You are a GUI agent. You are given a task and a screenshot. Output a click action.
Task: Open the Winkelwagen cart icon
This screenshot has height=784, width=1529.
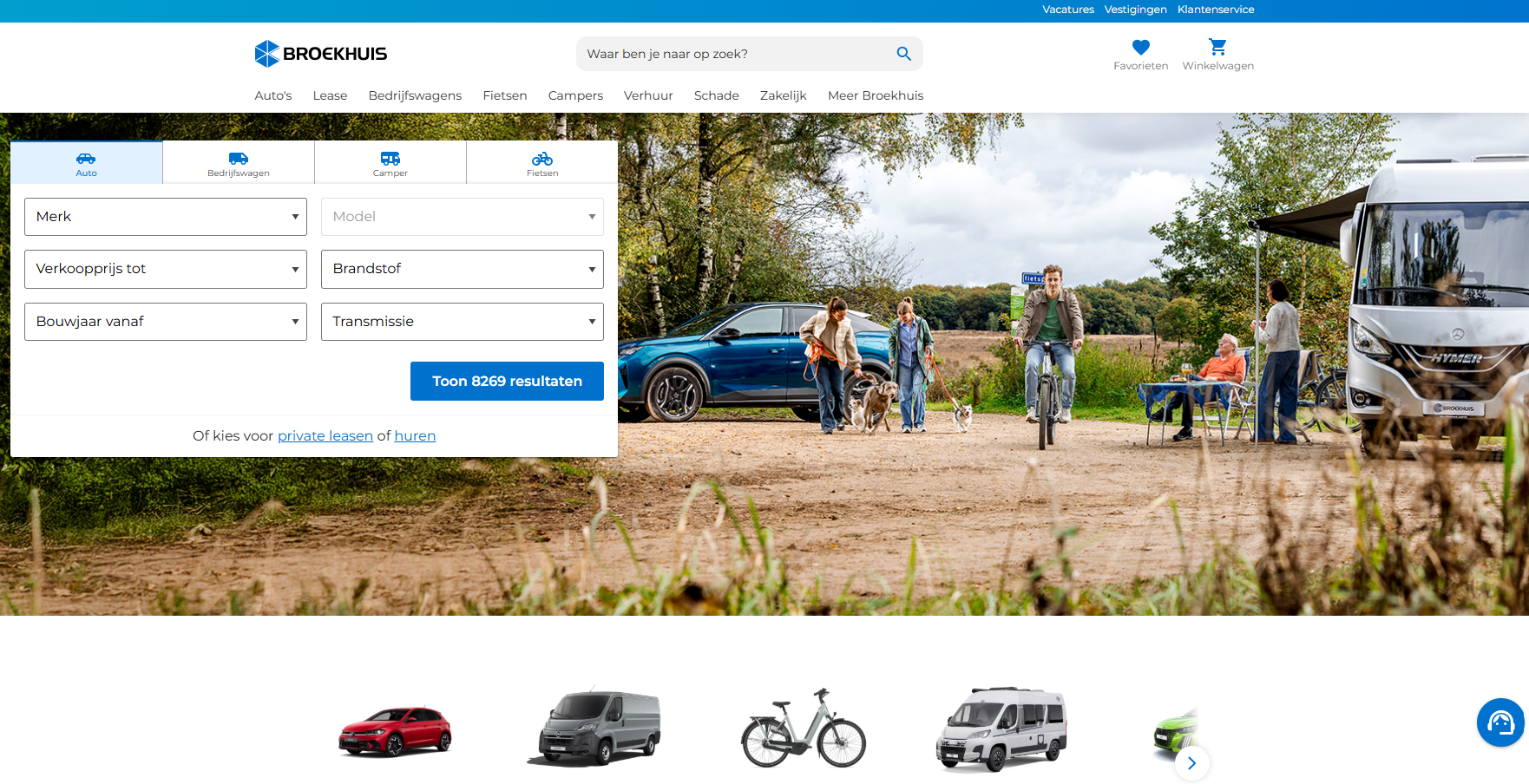(x=1217, y=47)
